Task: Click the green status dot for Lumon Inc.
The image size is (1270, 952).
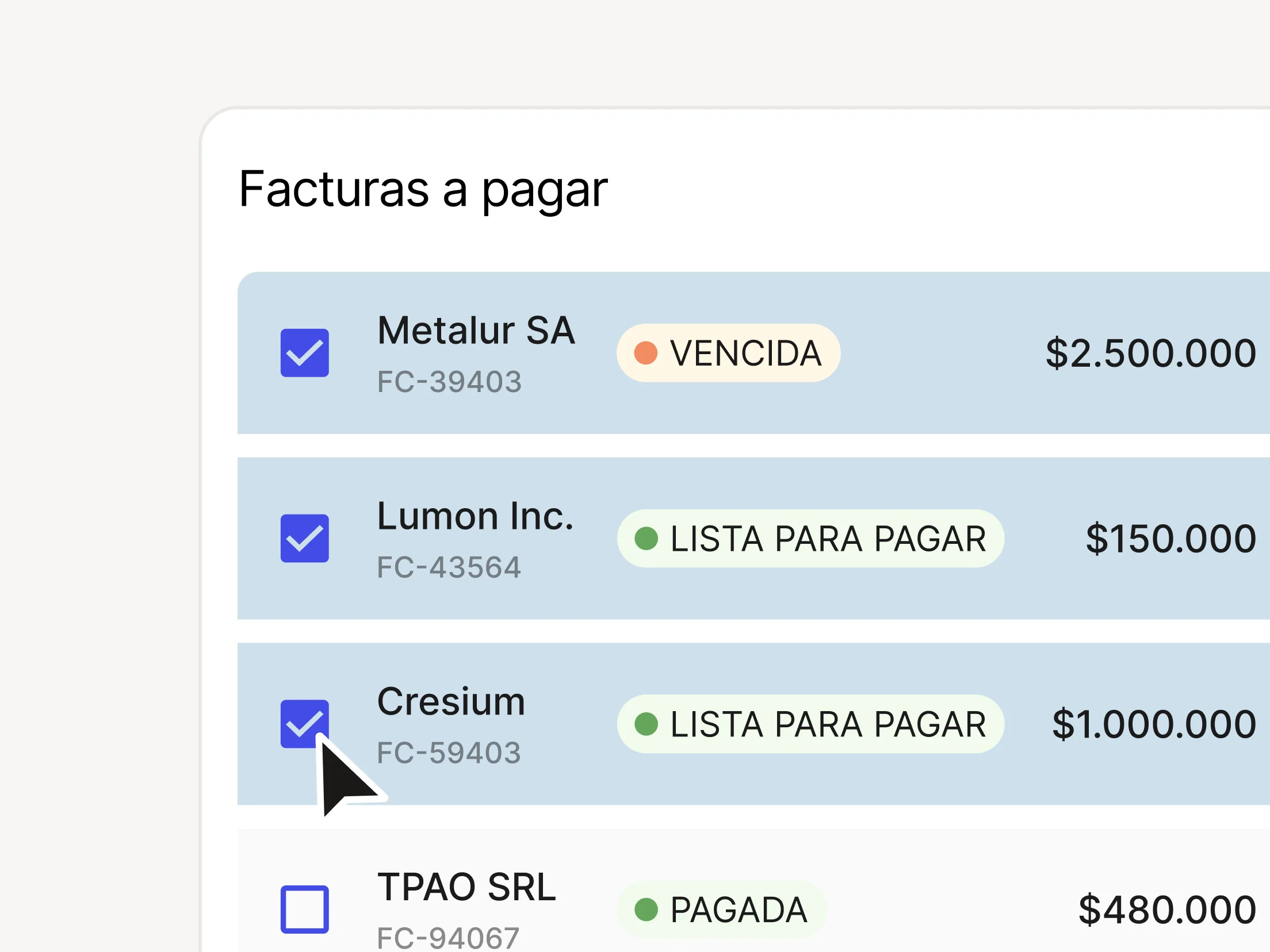Action: tap(647, 538)
